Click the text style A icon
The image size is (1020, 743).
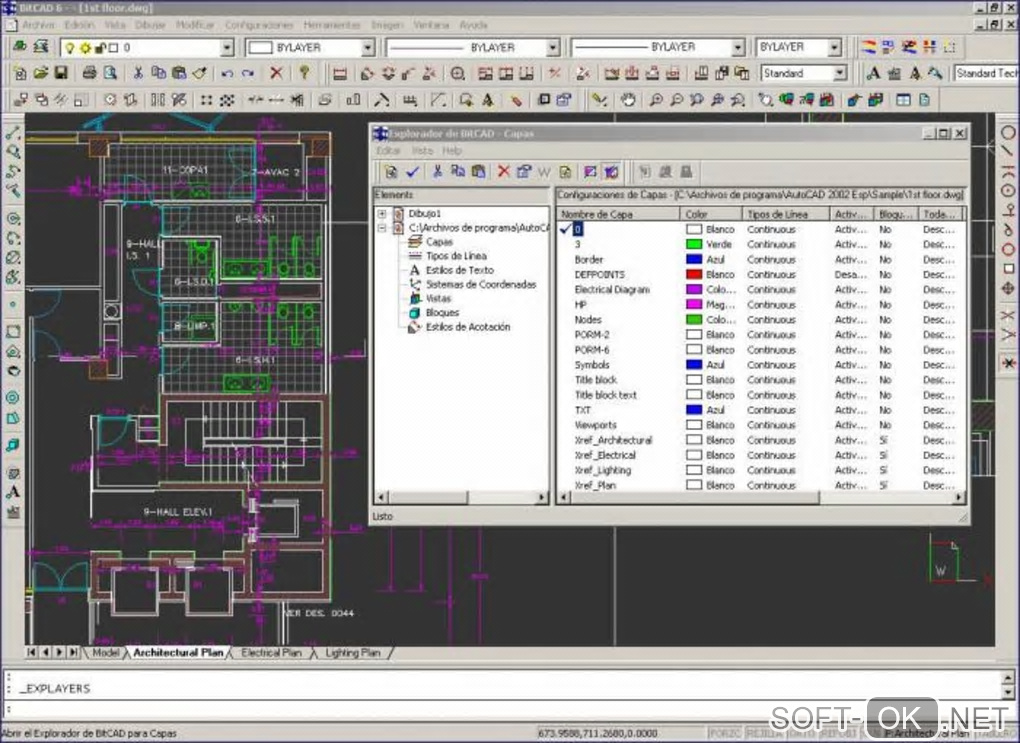873,73
